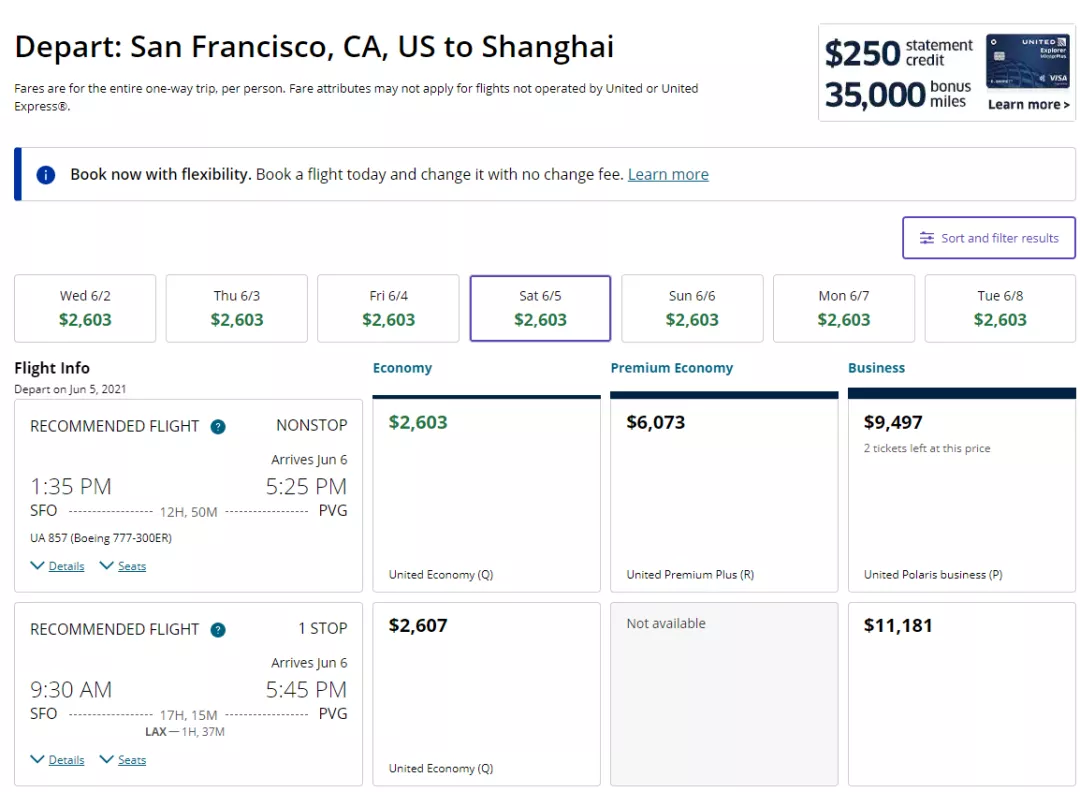Click the United Explorer Visa card image
1080x792 pixels.
(x=1027, y=62)
